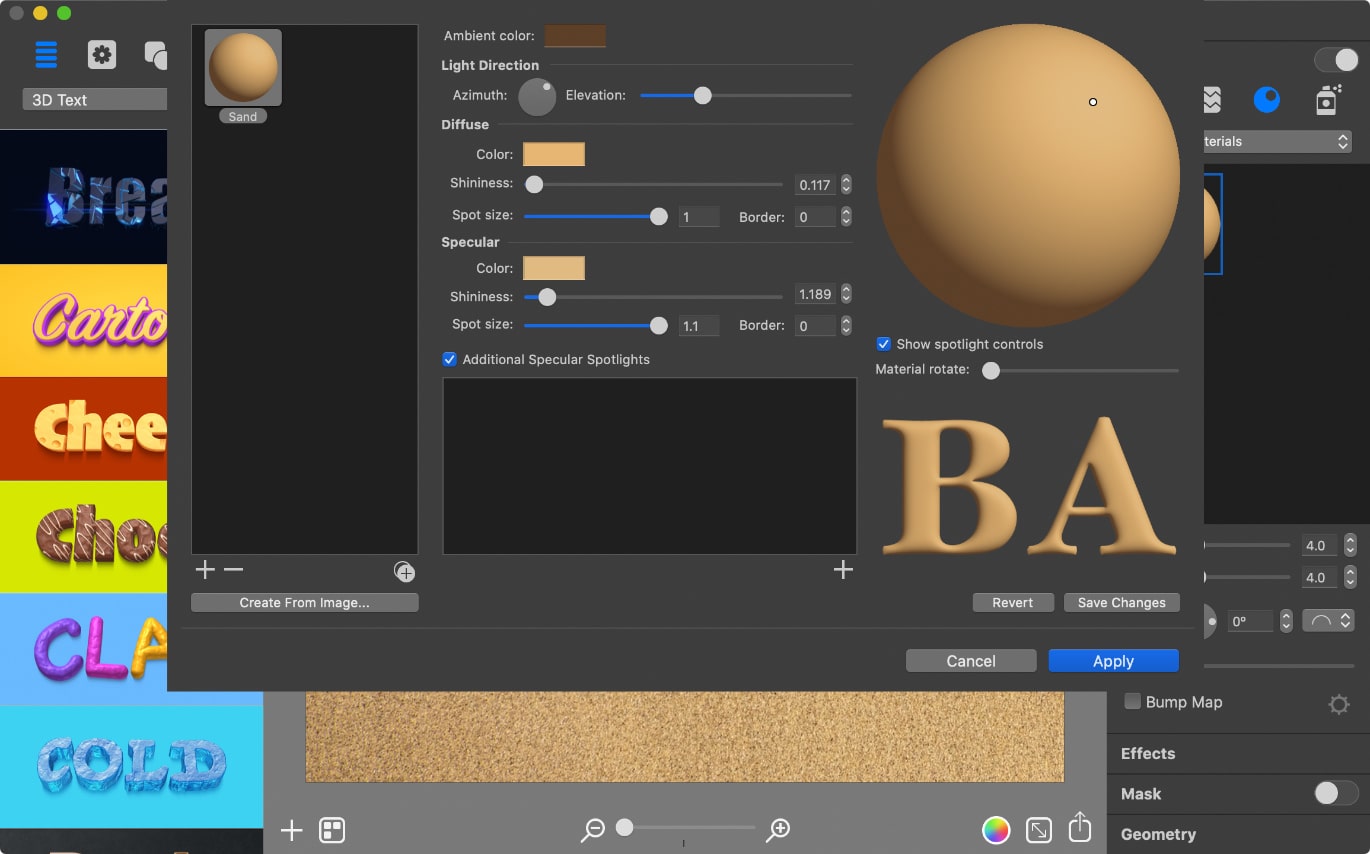Image resolution: width=1370 pixels, height=854 pixels.
Task: Click the Diffuse Color swatch
Action: point(553,153)
